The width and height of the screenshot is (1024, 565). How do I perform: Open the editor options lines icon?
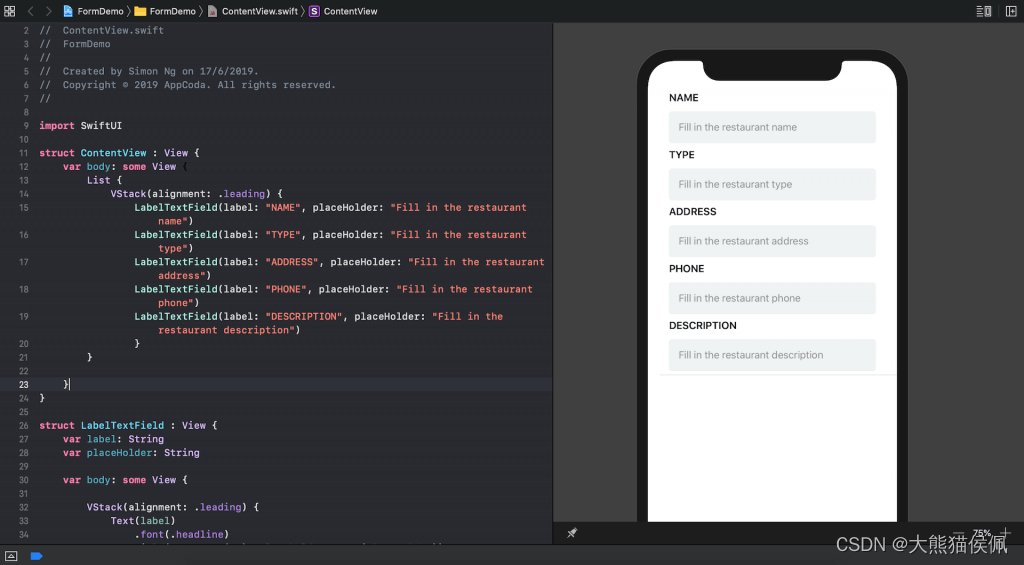(984, 11)
